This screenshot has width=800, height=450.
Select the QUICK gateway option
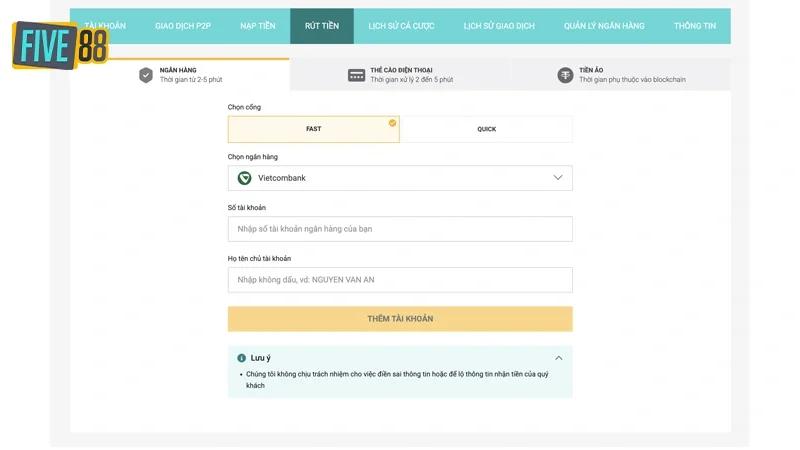click(487, 129)
